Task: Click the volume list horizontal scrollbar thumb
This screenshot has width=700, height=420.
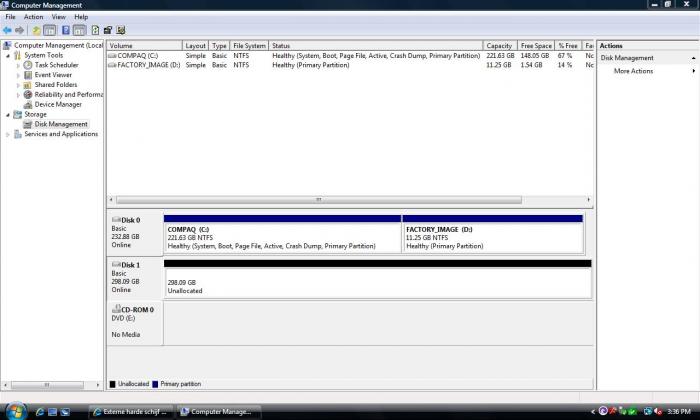Action: [319, 200]
